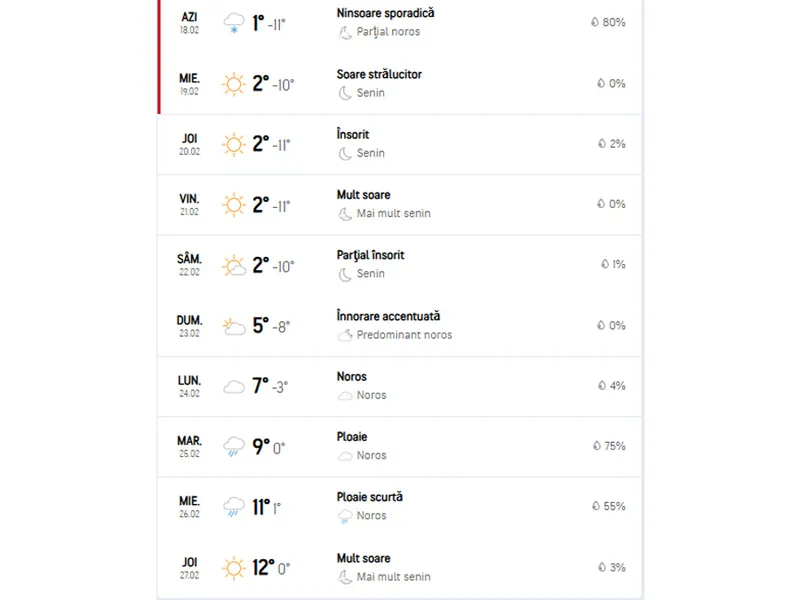
Task: Click the night cloud icon beside Predominant noros
Action: (x=345, y=335)
